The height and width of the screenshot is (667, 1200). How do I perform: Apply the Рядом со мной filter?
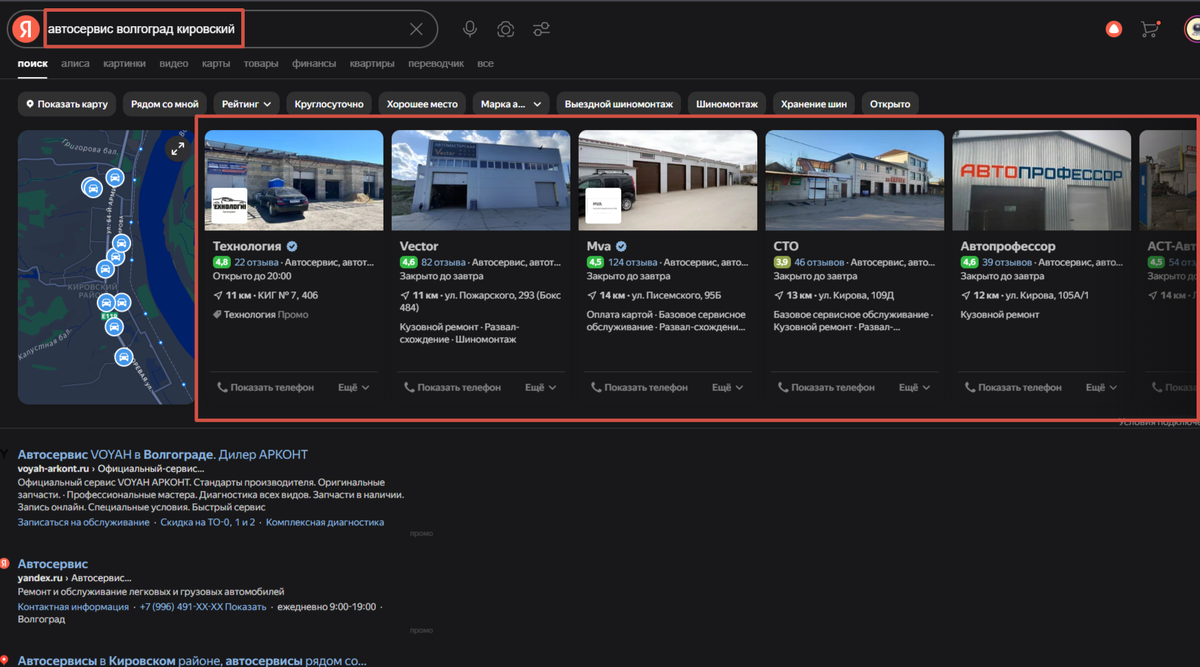click(165, 104)
